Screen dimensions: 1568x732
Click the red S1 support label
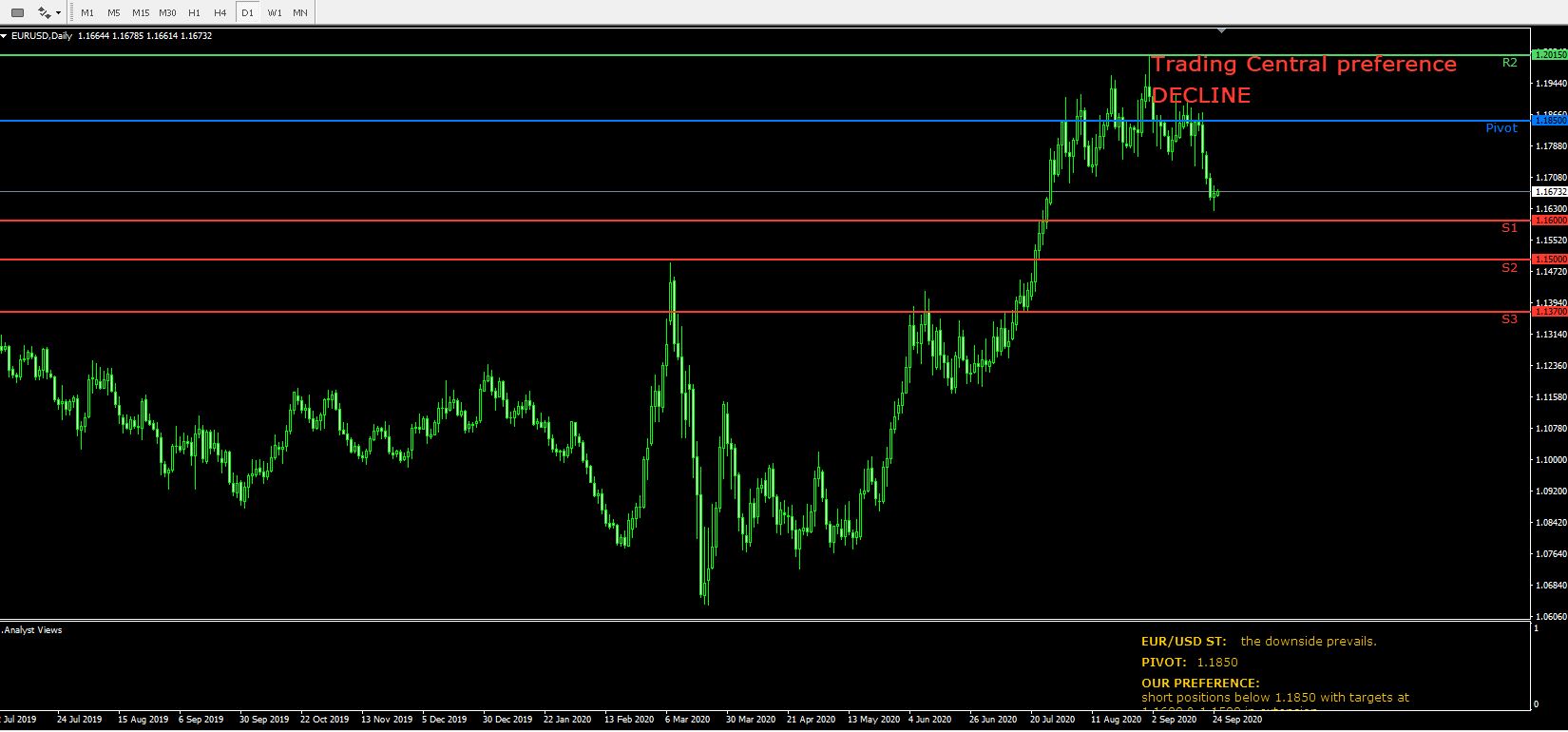click(x=1509, y=228)
